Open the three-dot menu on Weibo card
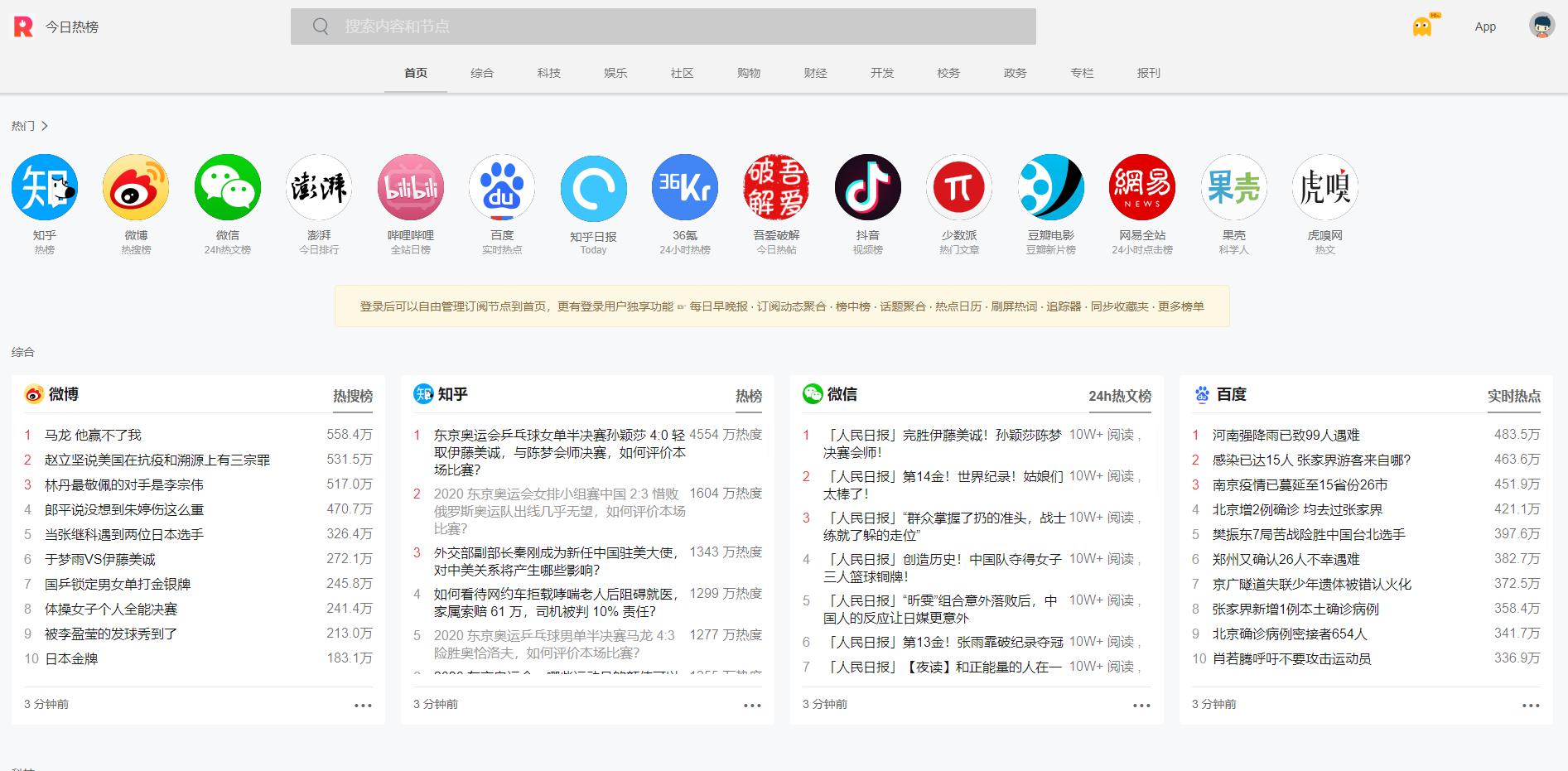 click(x=363, y=706)
